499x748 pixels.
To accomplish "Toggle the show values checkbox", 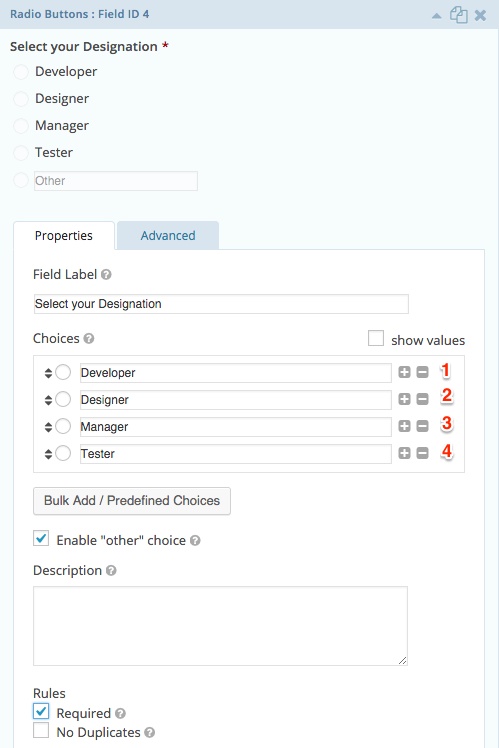I will (376, 338).
